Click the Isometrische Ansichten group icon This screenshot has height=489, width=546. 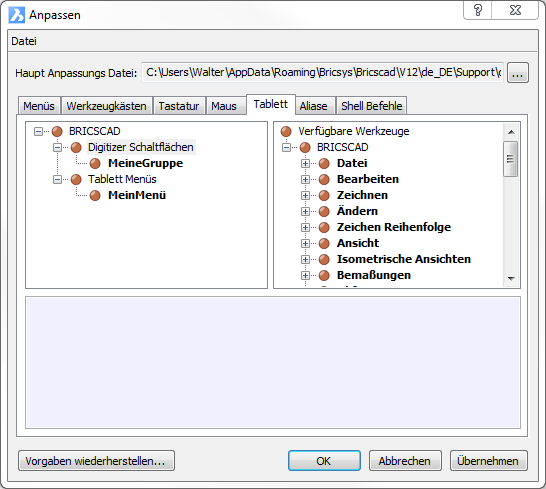click(x=324, y=259)
